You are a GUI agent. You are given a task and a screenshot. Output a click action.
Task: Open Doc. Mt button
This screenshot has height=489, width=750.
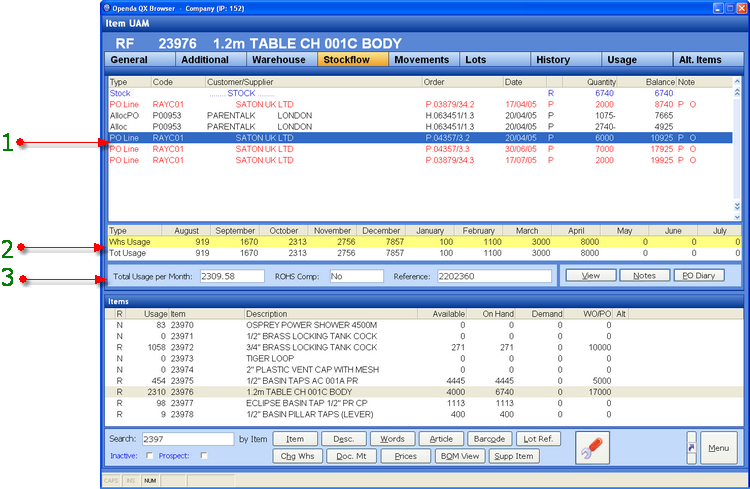352,456
